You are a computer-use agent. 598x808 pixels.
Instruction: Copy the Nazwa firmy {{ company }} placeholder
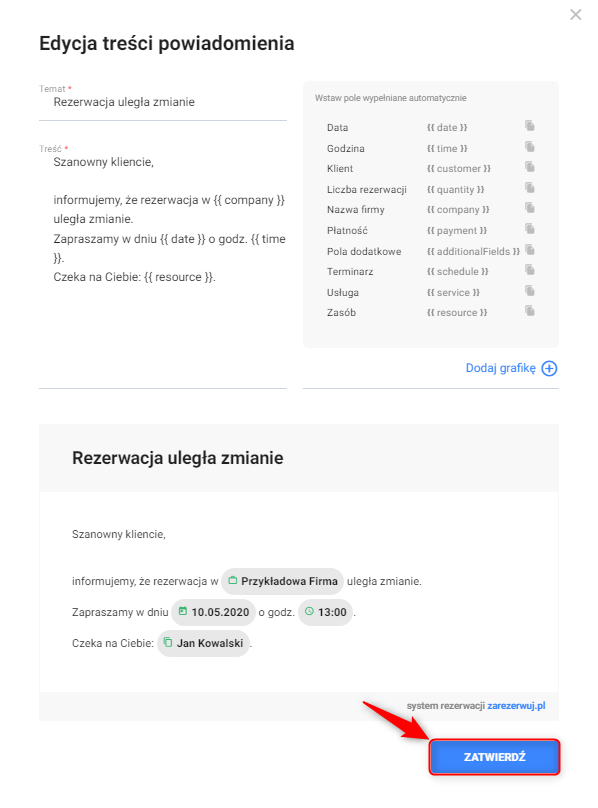tap(529, 208)
